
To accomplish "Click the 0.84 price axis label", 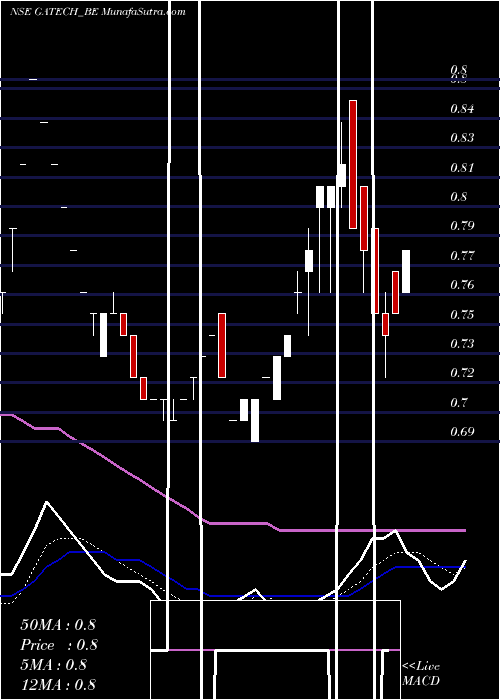I will click(x=462, y=108).
